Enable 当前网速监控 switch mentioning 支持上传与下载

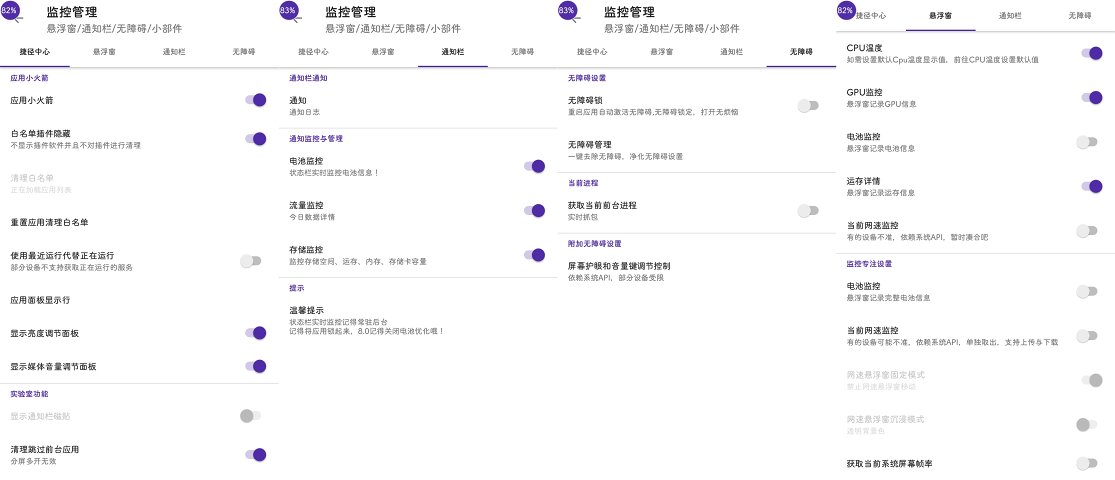point(1087,336)
